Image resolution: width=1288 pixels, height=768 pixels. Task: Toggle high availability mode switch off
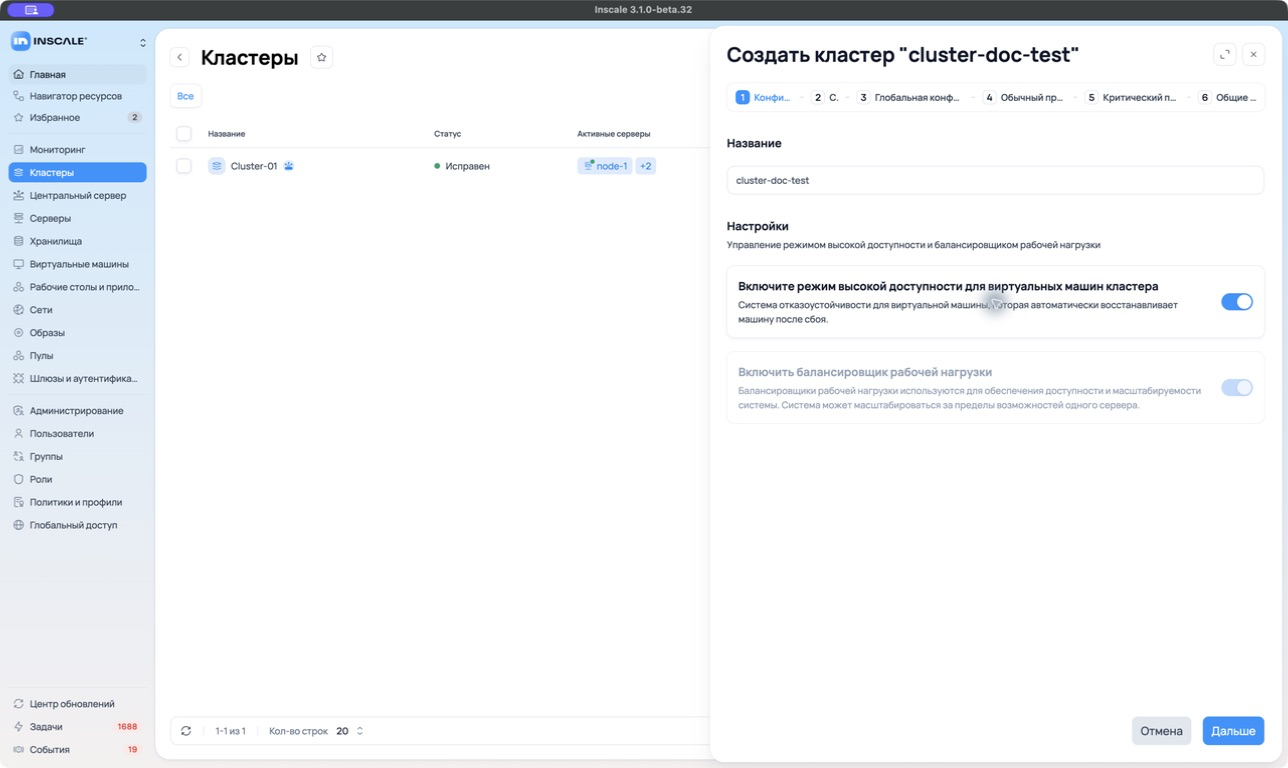point(1237,302)
